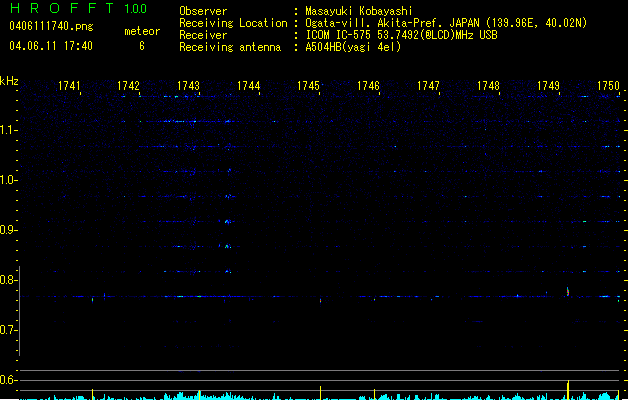The width and height of the screenshot is (629, 400).
Task: Click the 0.9 kHz frequency axis label
Action: click(x=8, y=230)
